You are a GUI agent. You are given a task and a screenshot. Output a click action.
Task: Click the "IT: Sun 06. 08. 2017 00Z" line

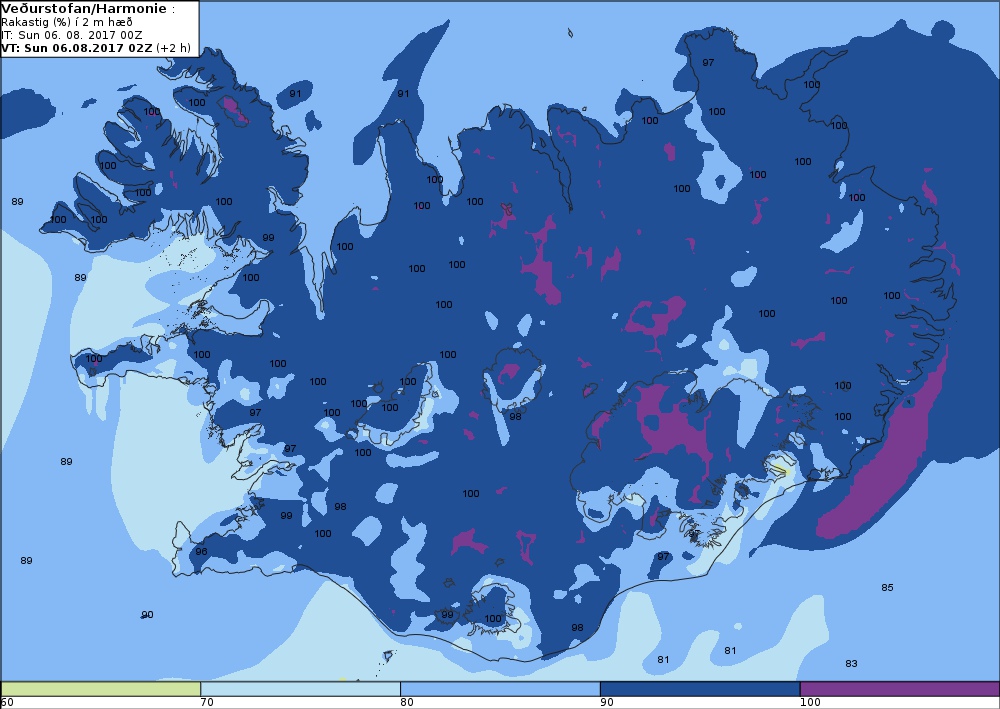coord(71,35)
